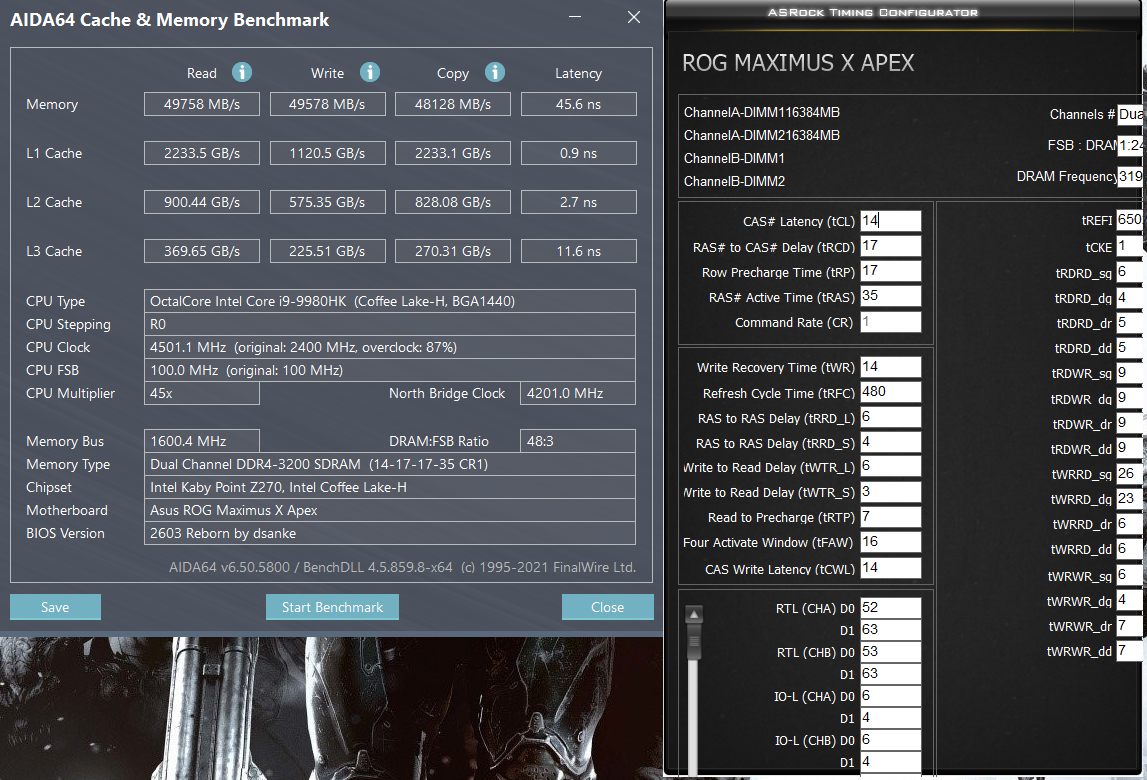Click the Chipset field Intel Kaby Point Z270
Screen dimensions: 1147x780
click(x=390, y=487)
